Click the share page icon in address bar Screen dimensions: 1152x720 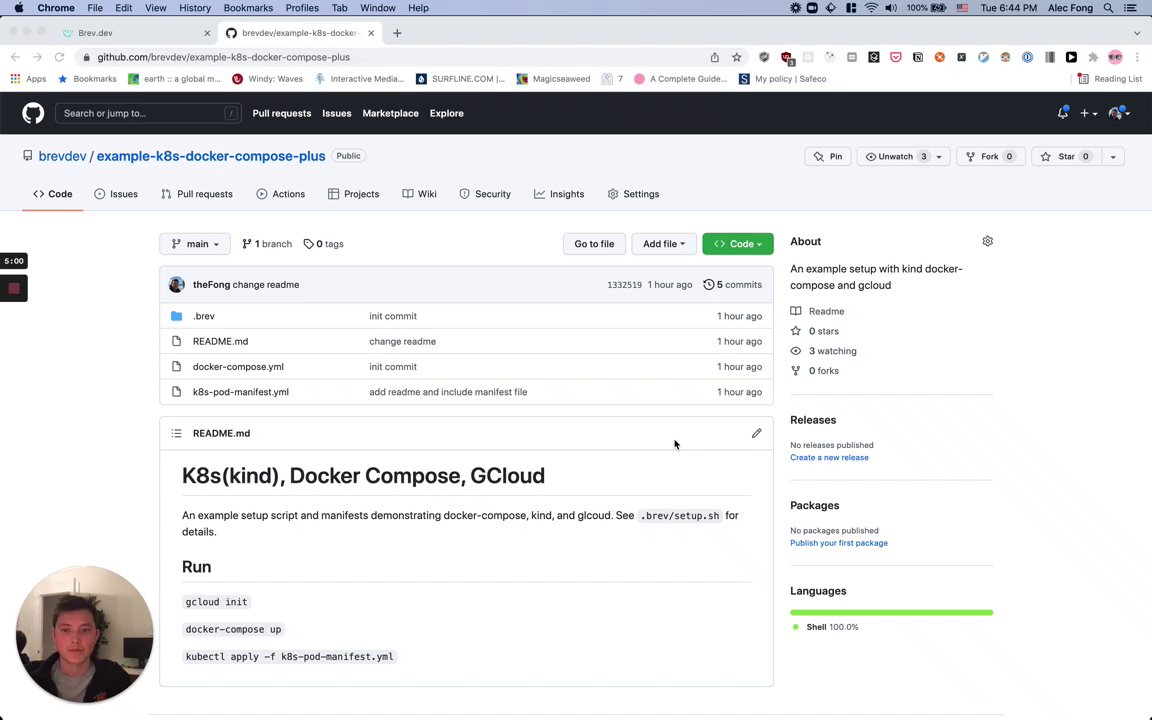click(714, 57)
